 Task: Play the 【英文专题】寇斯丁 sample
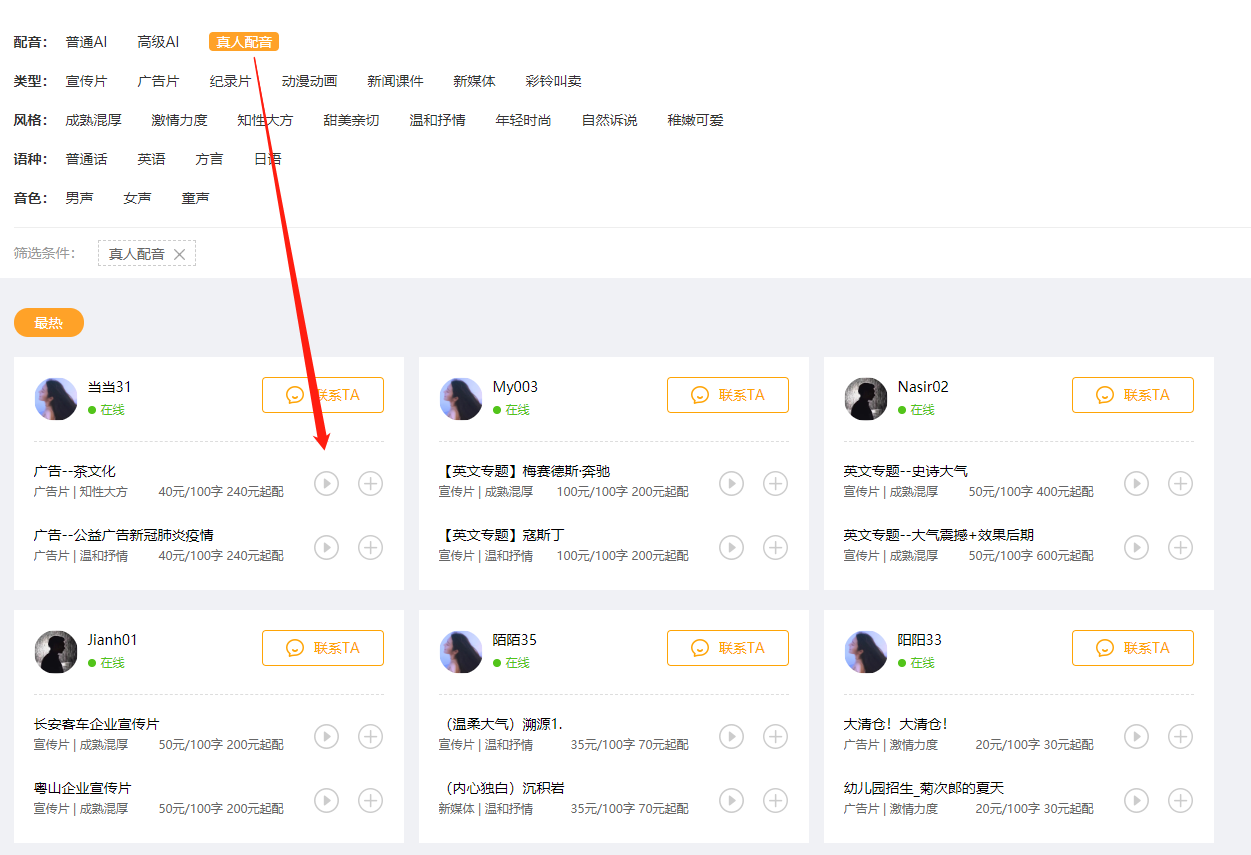point(731,547)
